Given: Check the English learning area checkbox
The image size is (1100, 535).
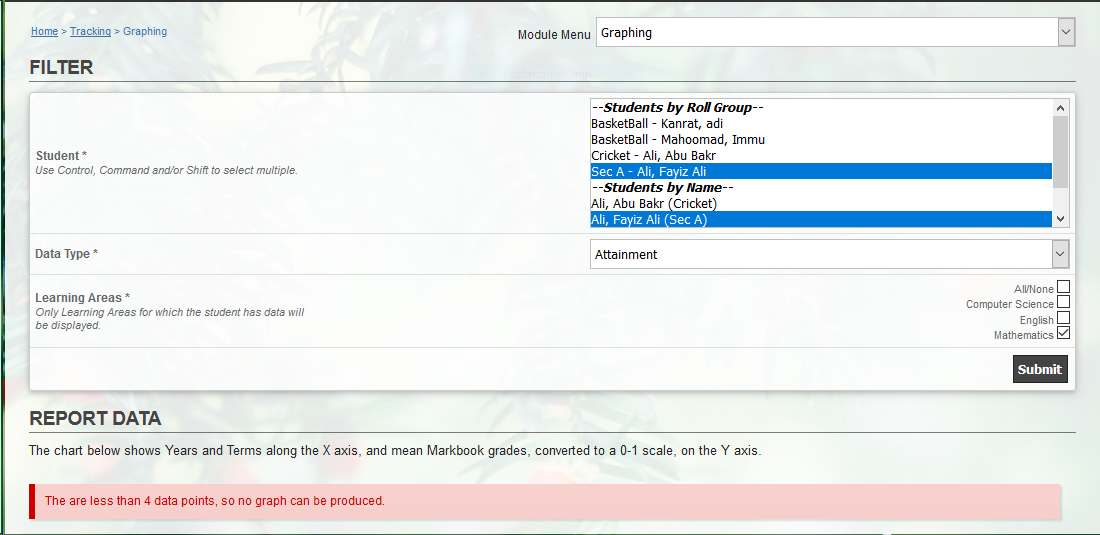Looking at the screenshot, I should (1064, 318).
